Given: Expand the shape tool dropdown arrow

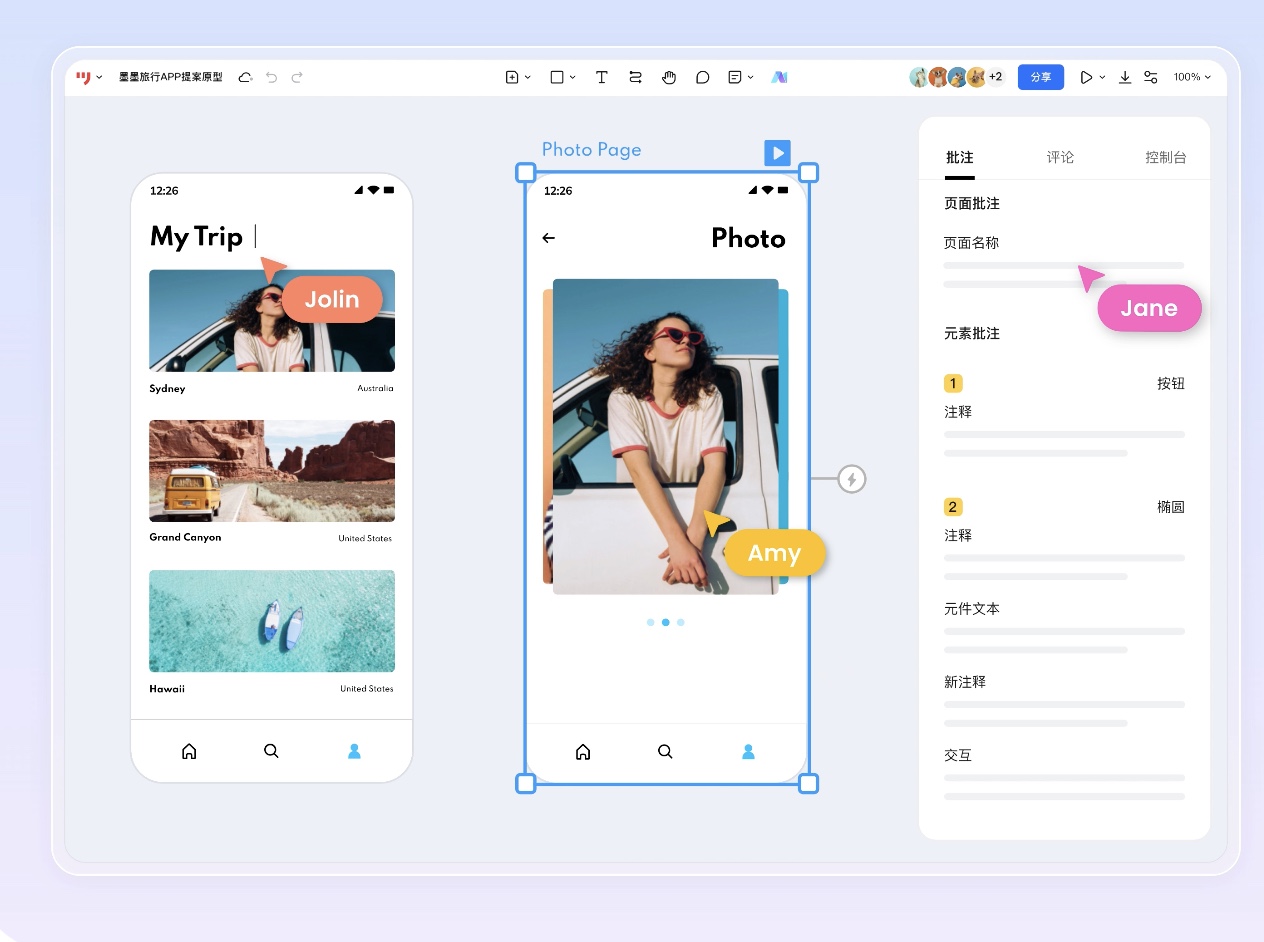Looking at the screenshot, I should point(572,77).
